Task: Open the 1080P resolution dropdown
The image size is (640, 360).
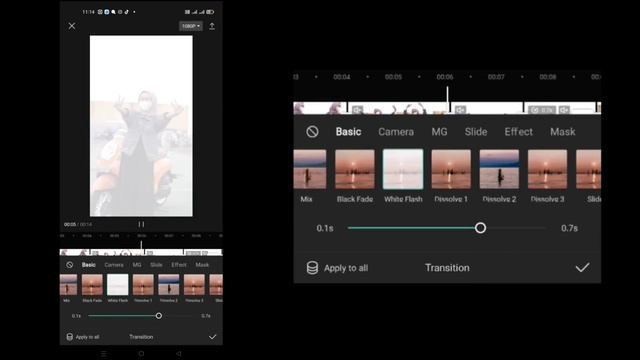Action: [191, 26]
